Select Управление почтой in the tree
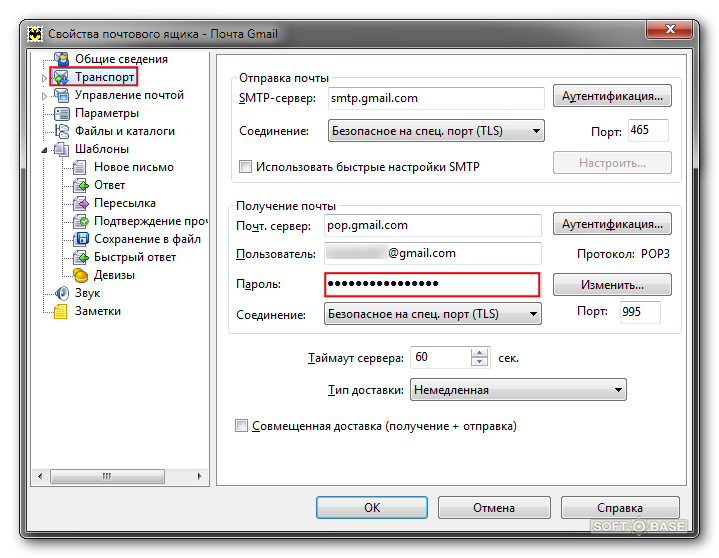 click(129, 95)
